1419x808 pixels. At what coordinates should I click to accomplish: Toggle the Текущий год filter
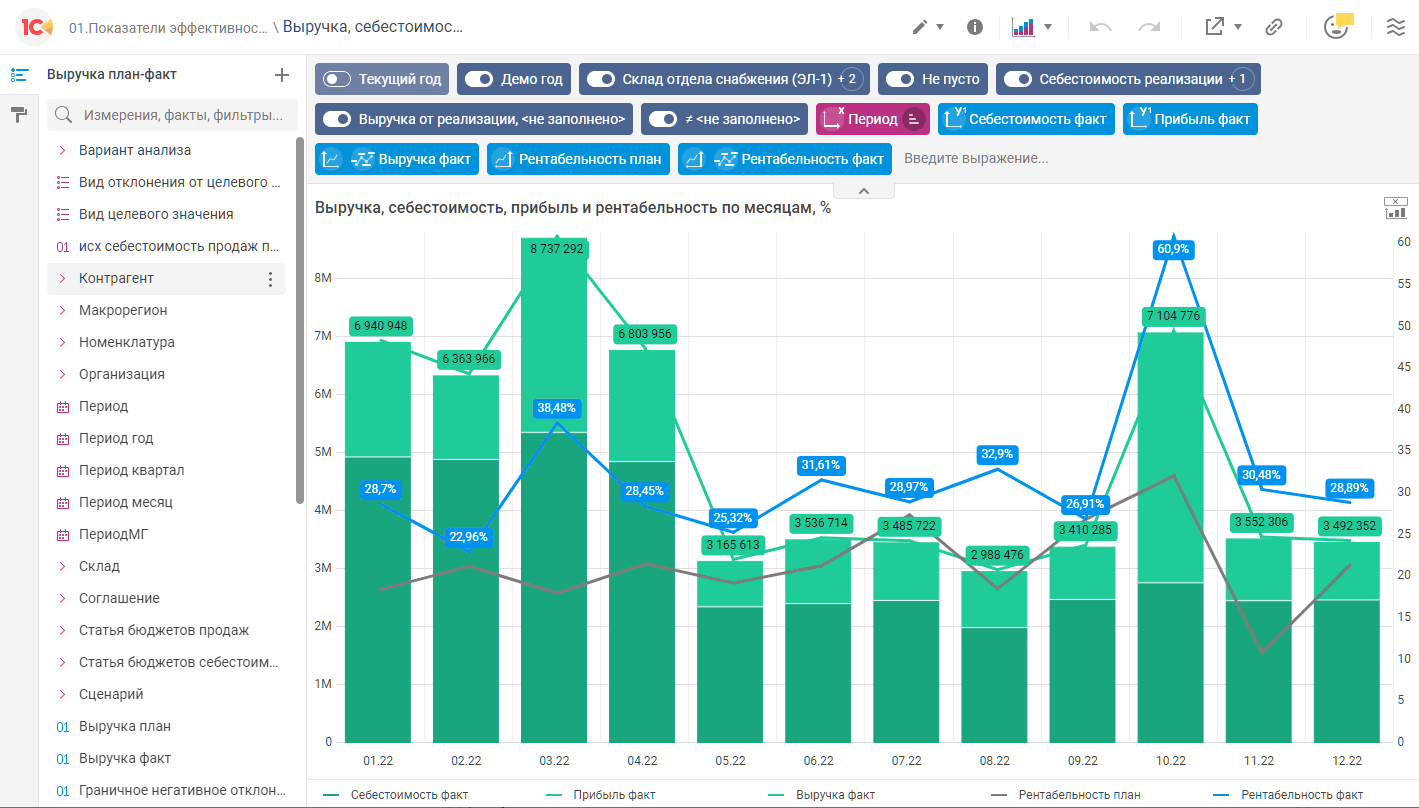click(338, 79)
